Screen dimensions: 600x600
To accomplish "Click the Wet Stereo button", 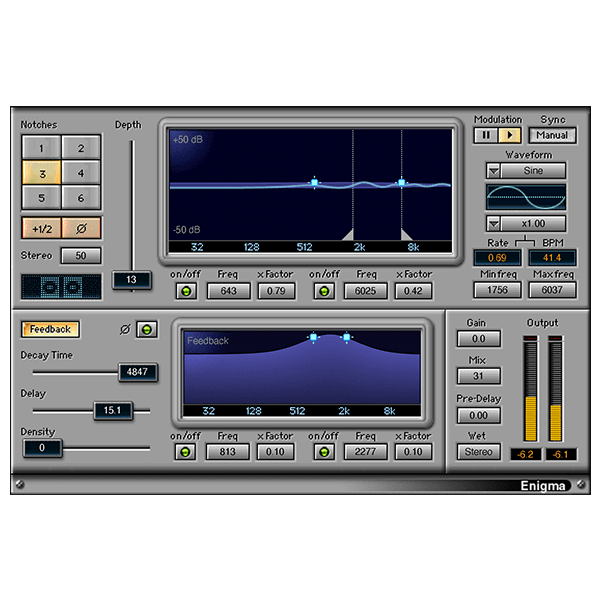I will coord(478,452).
